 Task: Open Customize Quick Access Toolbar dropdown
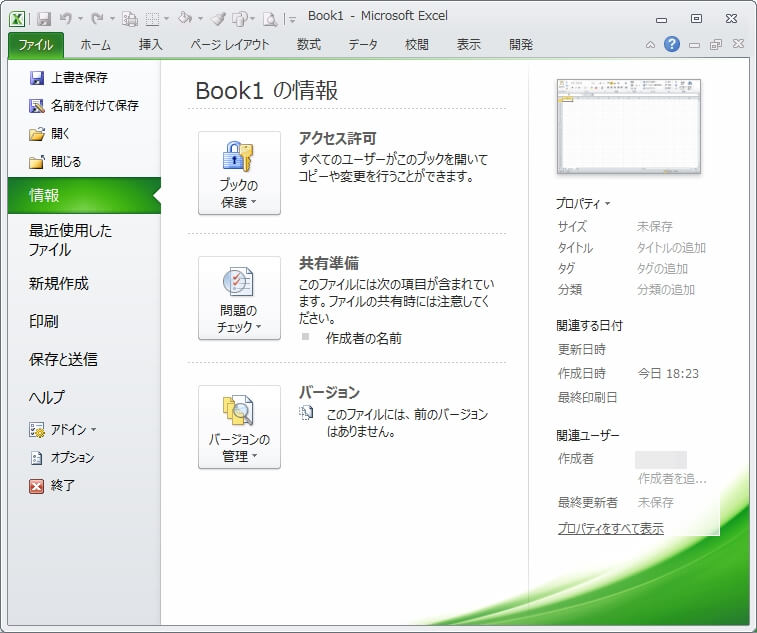292,20
